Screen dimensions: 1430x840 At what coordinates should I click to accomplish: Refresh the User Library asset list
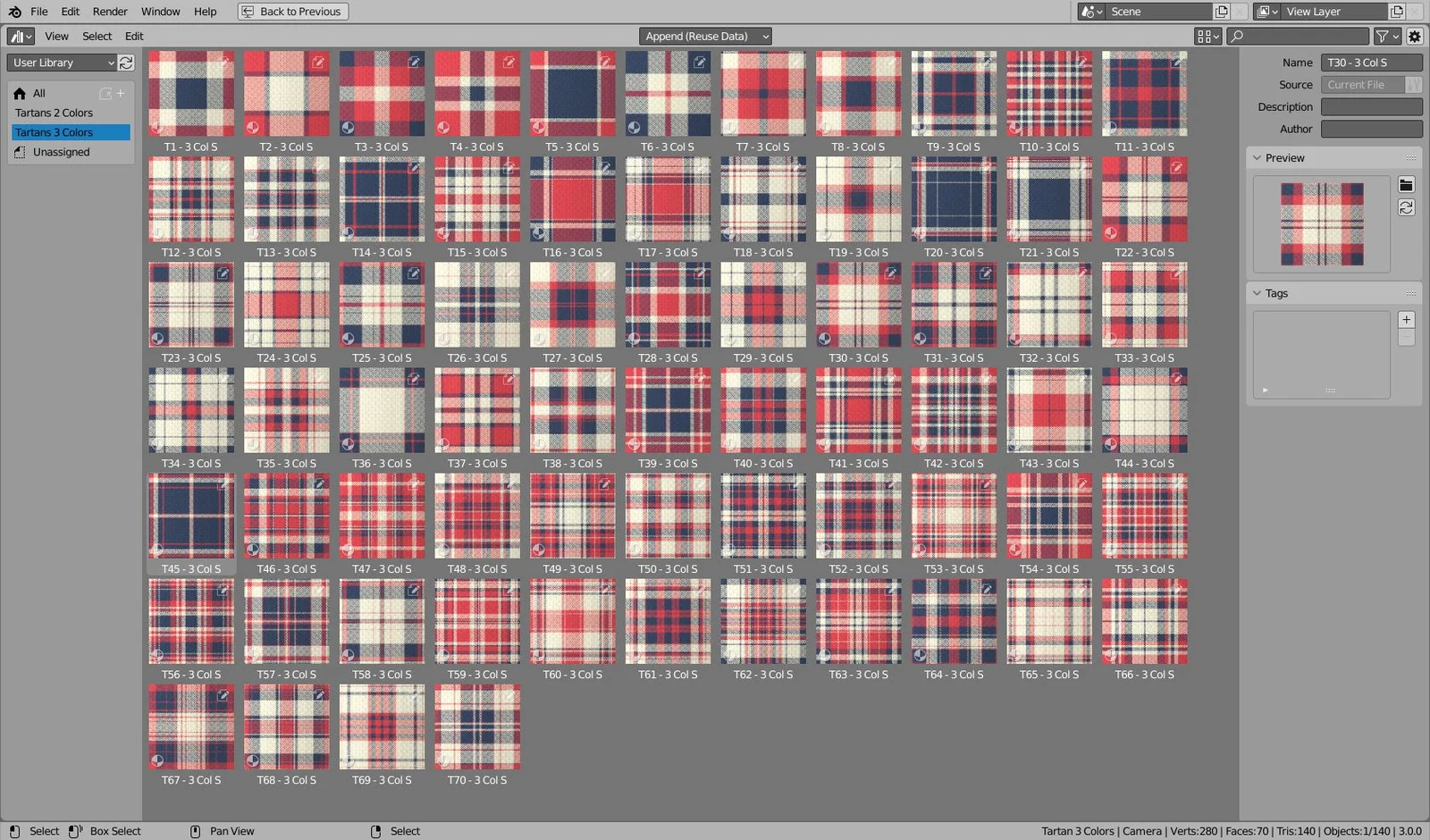pos(126,63)
